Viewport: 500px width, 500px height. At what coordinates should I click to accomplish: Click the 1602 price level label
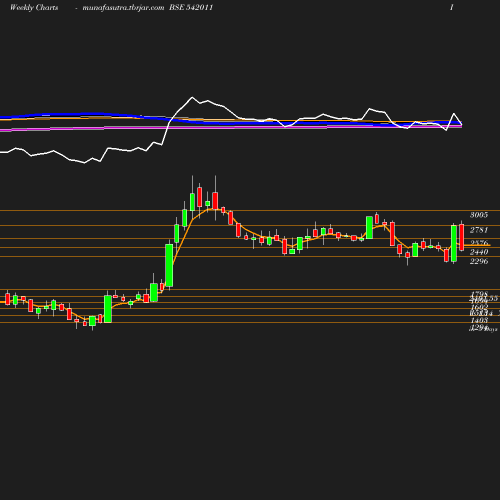click(479, 307)
